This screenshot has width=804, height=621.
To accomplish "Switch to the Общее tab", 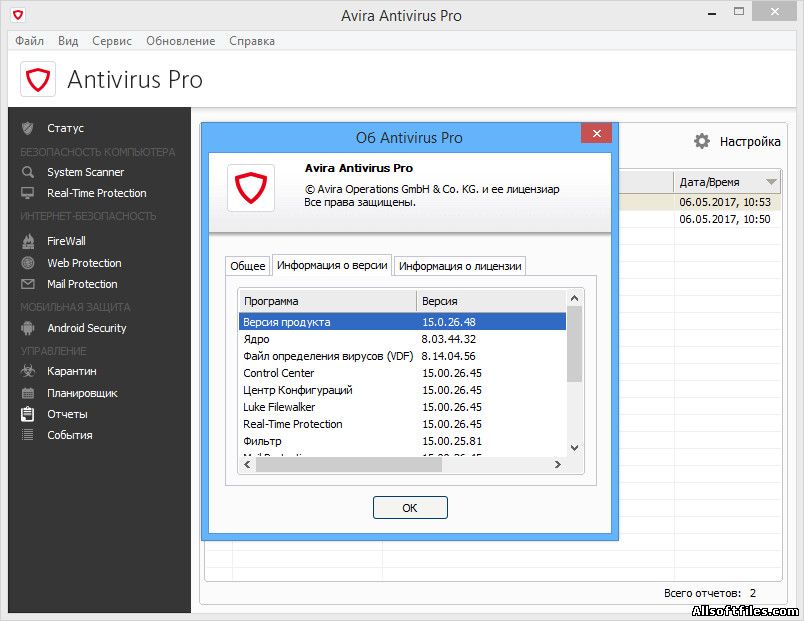I will pos(248,266).
